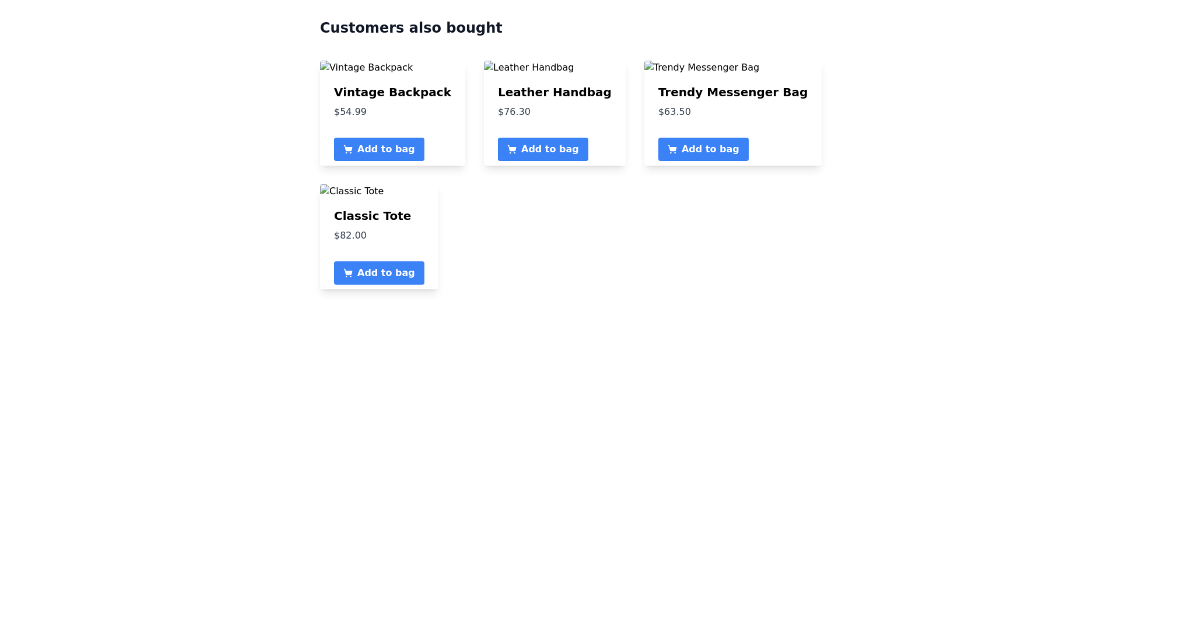Add the Leather Handbag to bag
This screenshot has height=630, width=1200.
(x=543, y=149)
